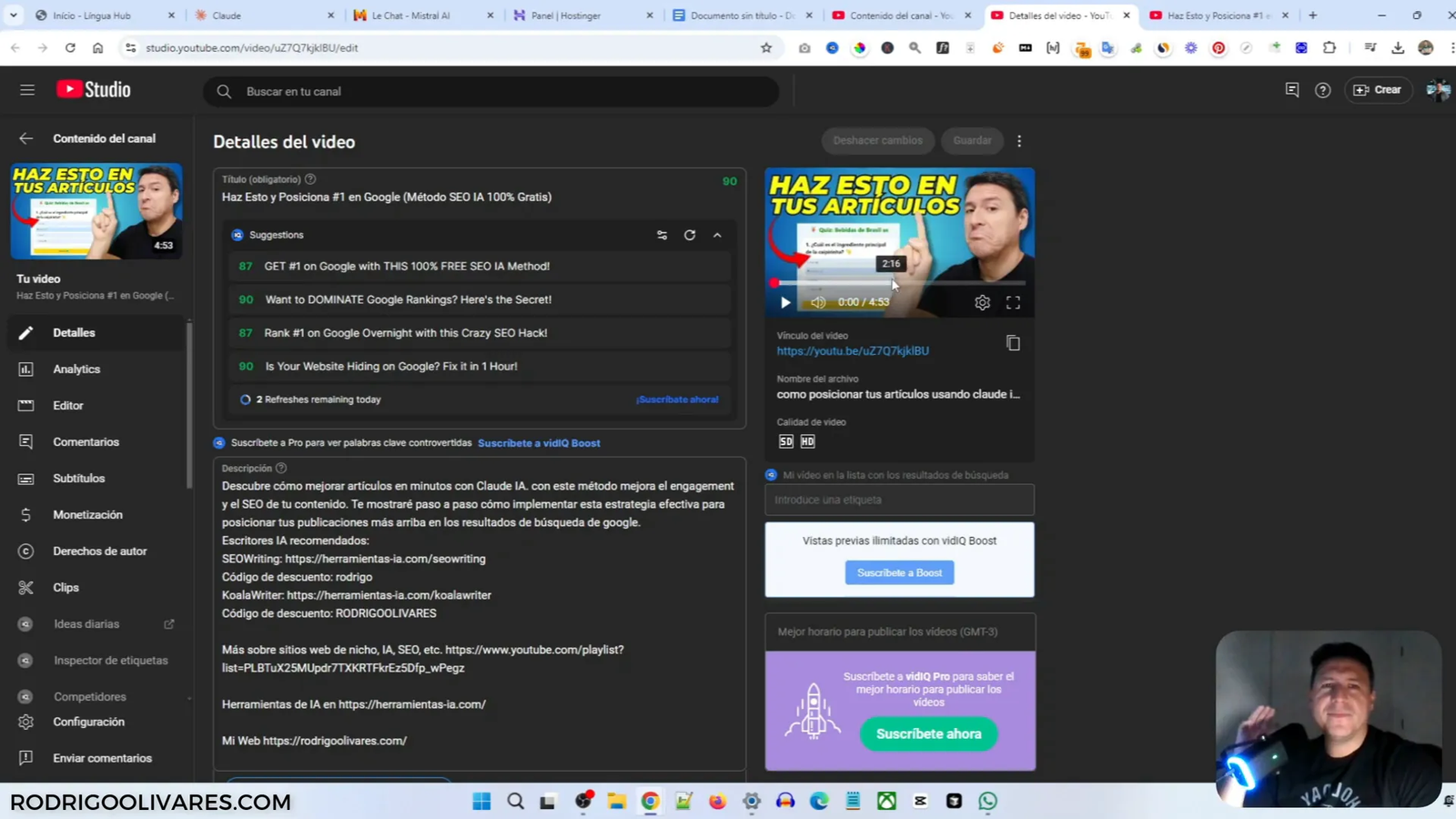Screen dimensions: 1456x819
Task: Select Subtítulos in the sidebar
Action: pos(78,479)
